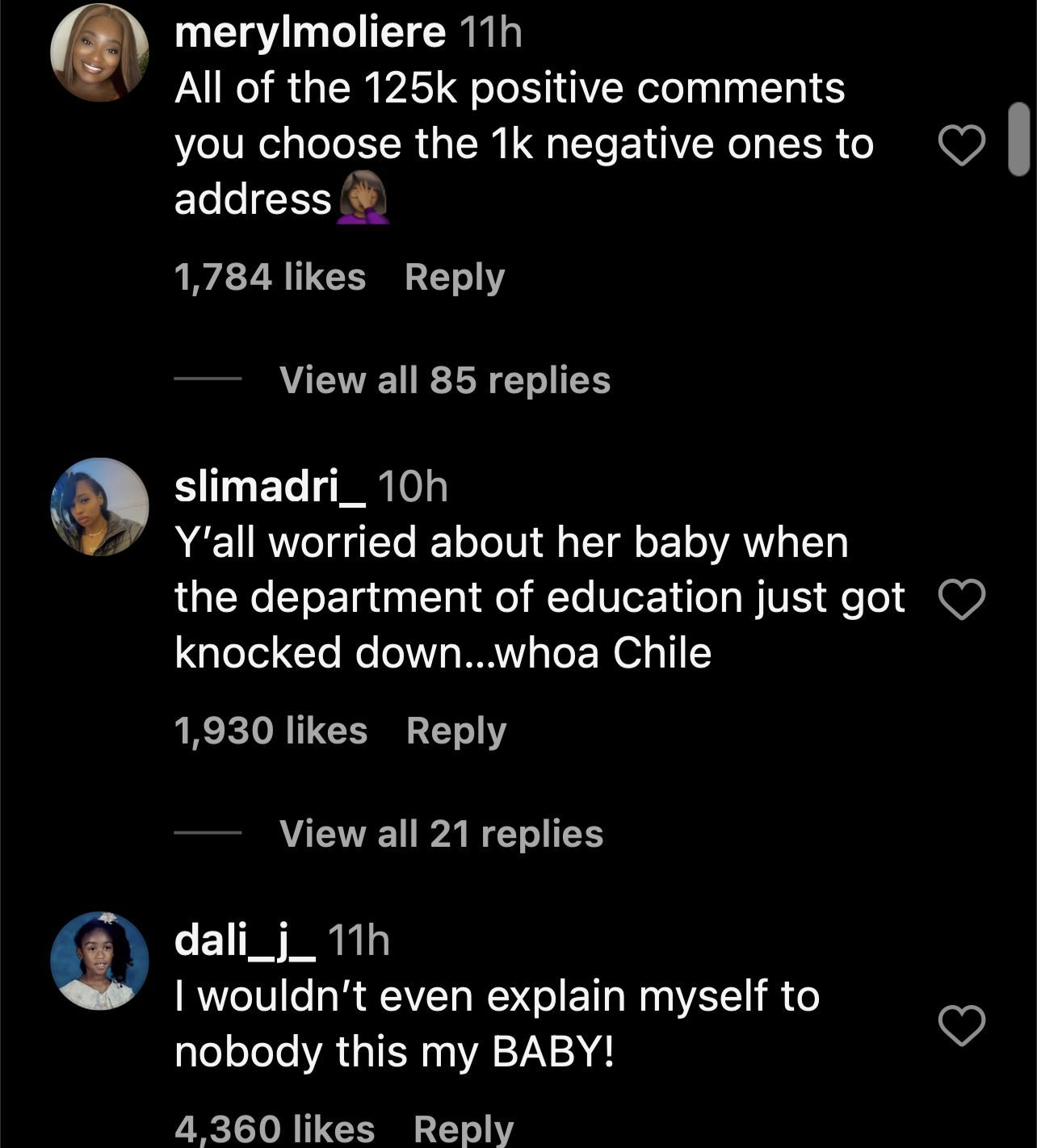
Task: Like dali_j_'s comment with the heart
Action: click(961, 1025)
